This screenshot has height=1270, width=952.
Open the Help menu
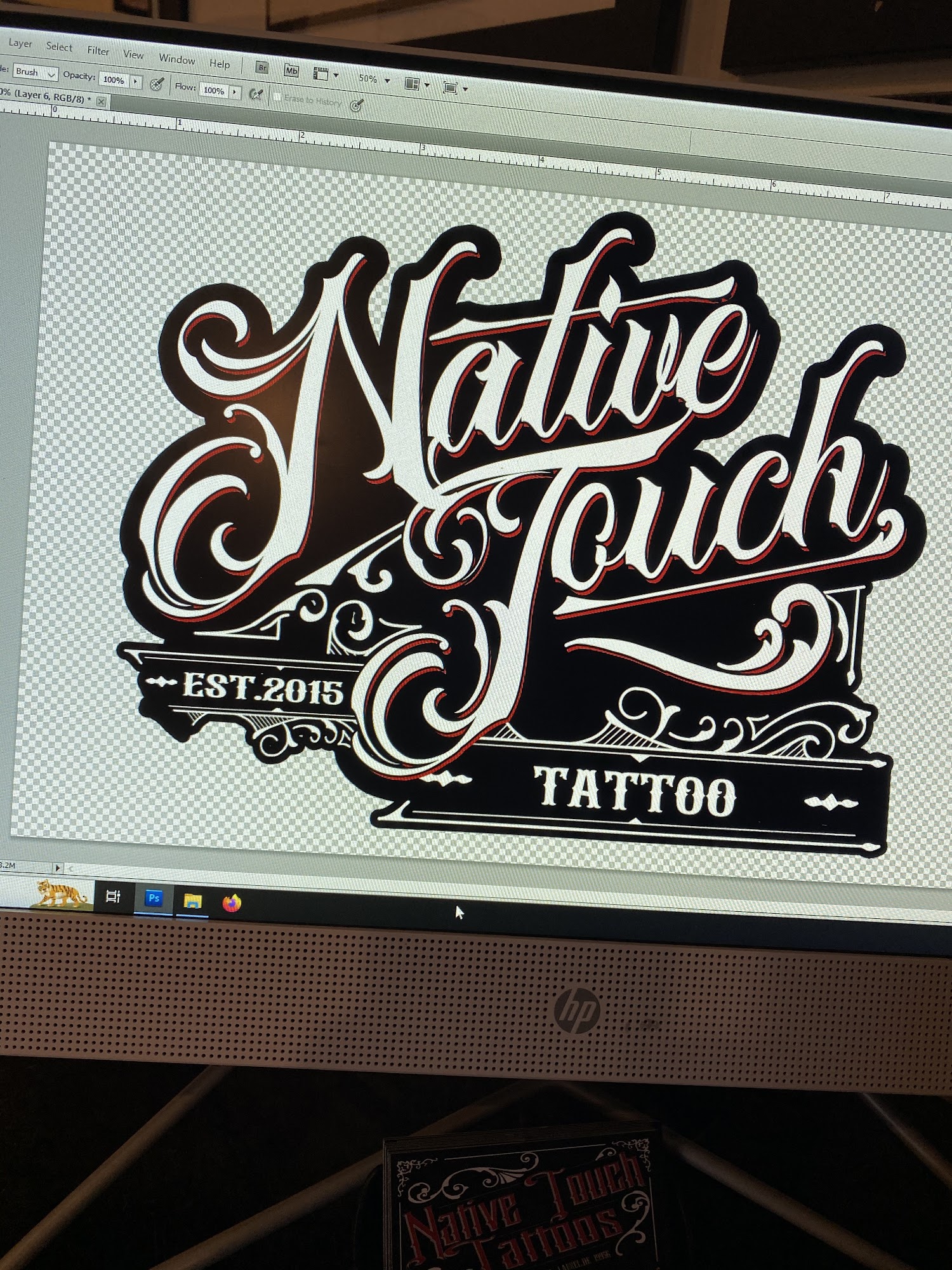(220, 63)
